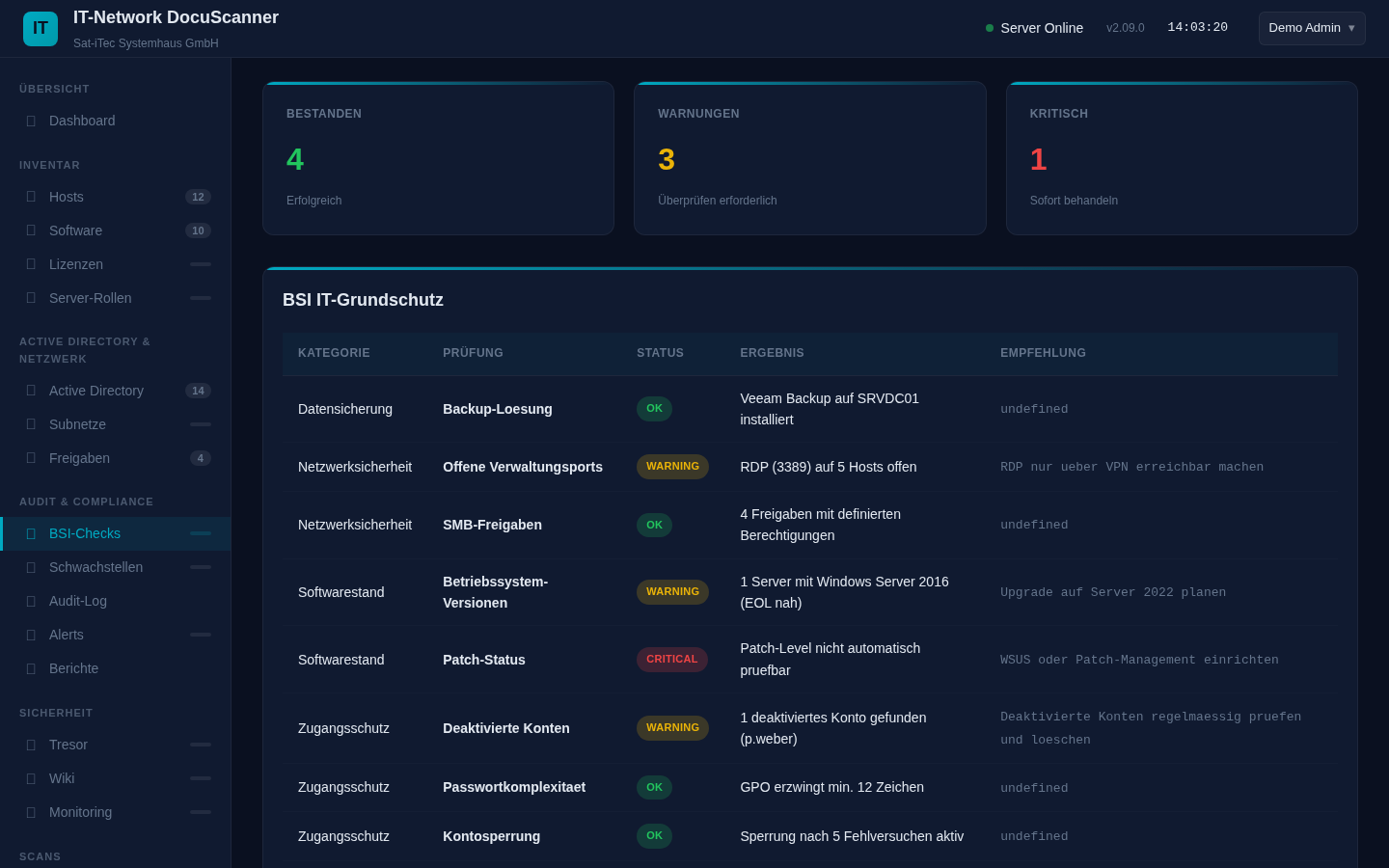The width and height of the screenshot is (1389, 868).
Task: Click the Subnetze sidebar icon
Action: pyautogui.click(x=31, y=424)
